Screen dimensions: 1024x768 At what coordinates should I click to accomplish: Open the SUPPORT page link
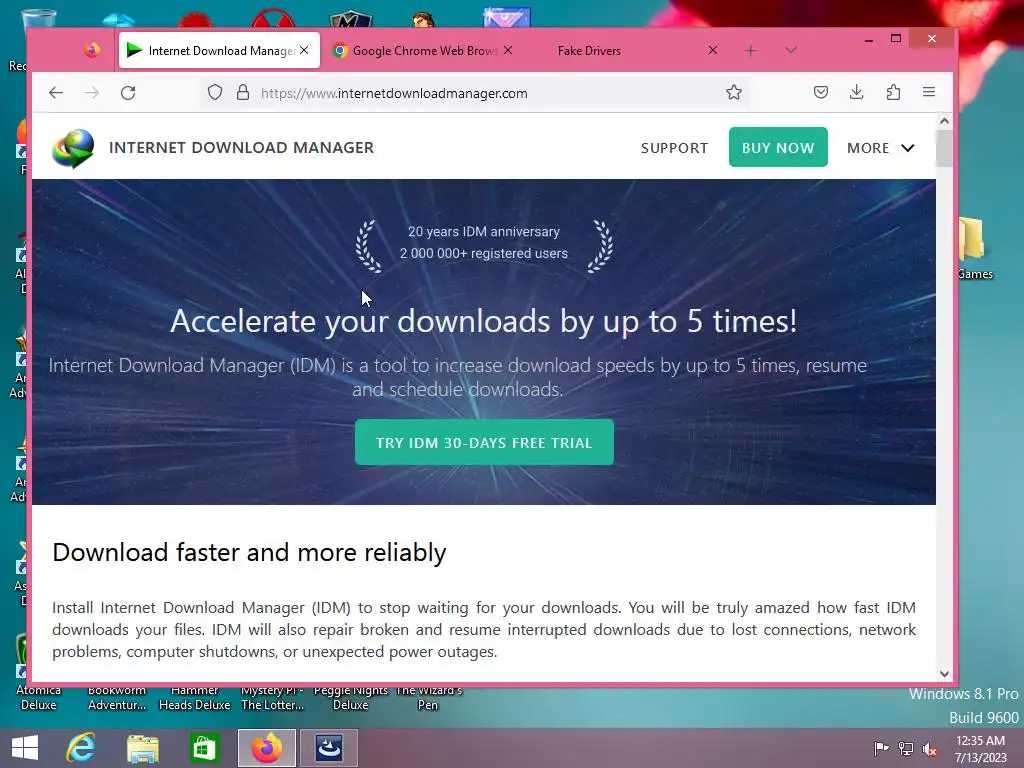675,148
